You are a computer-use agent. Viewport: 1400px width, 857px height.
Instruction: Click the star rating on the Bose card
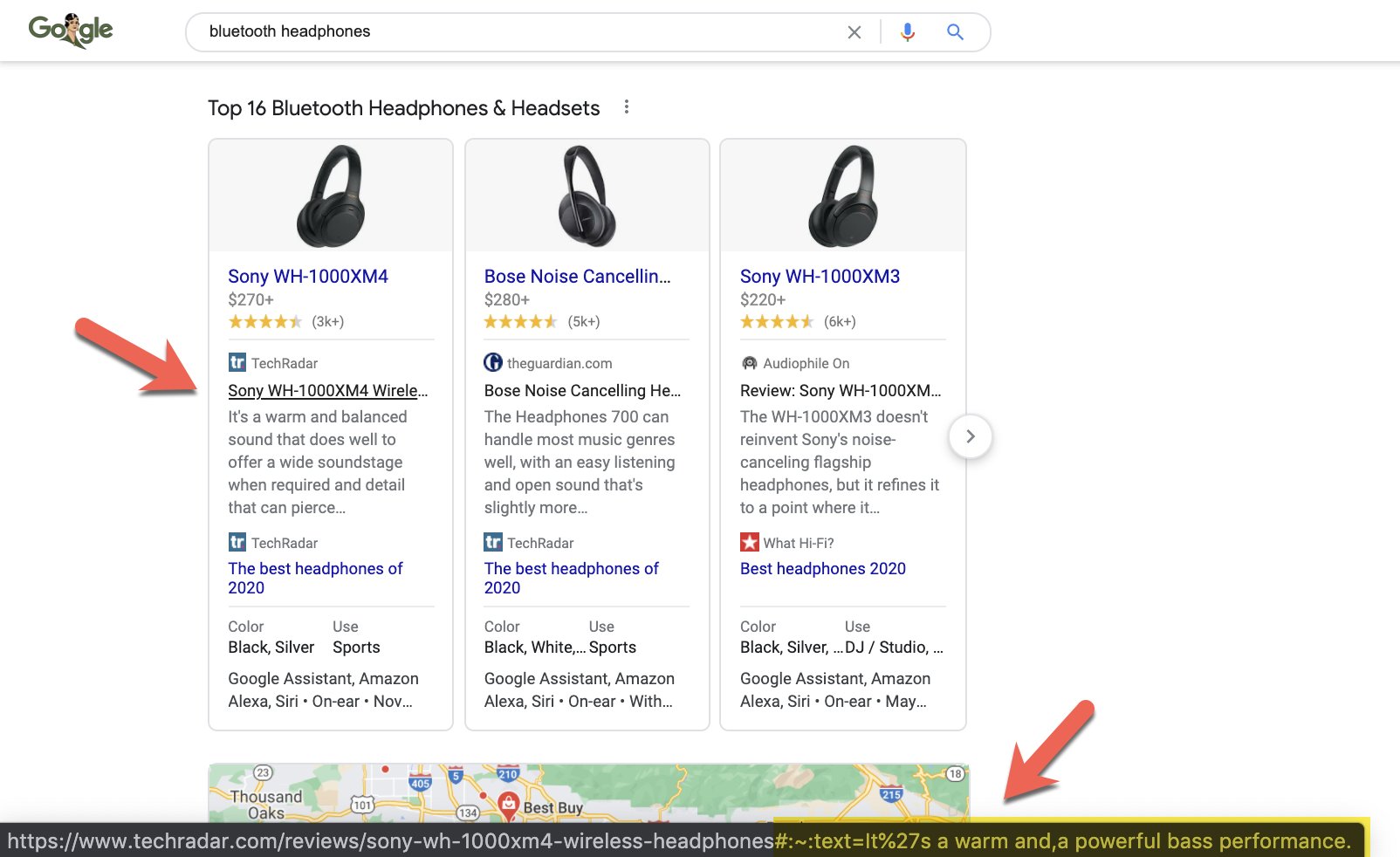coord(521,321)
